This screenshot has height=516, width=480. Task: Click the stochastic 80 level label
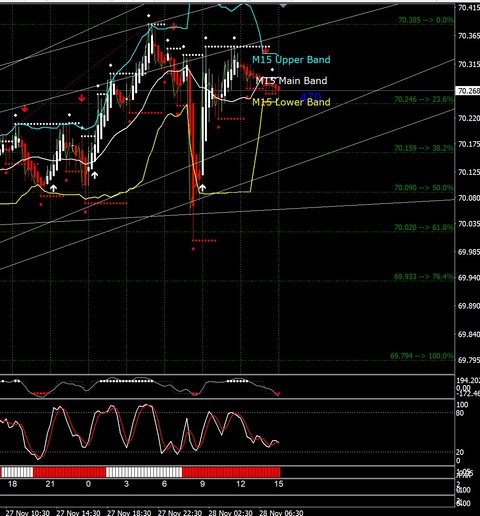tap(460, 413)
